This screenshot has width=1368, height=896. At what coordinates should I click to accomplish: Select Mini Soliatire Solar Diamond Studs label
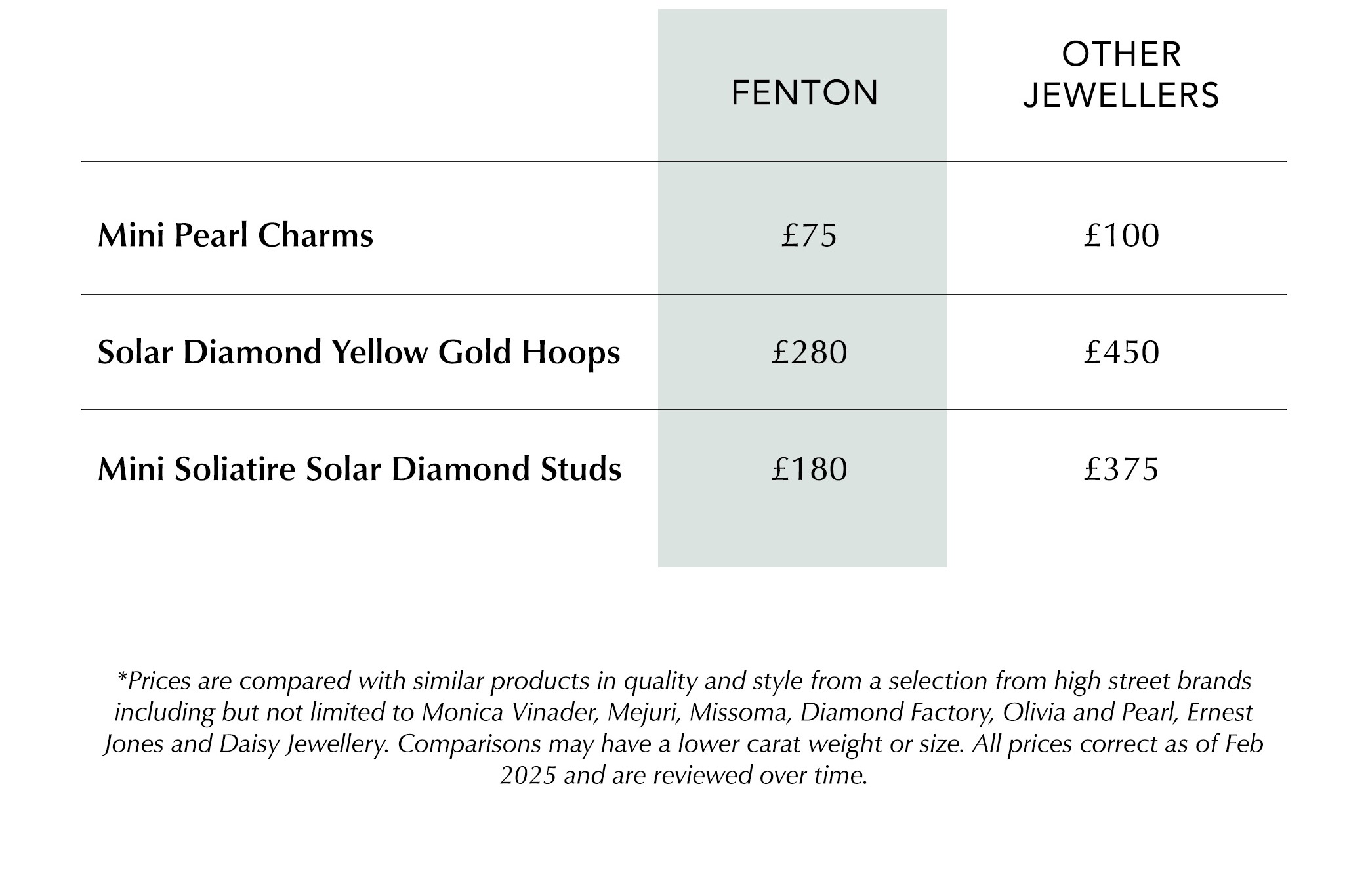click(x=360, y=469)
